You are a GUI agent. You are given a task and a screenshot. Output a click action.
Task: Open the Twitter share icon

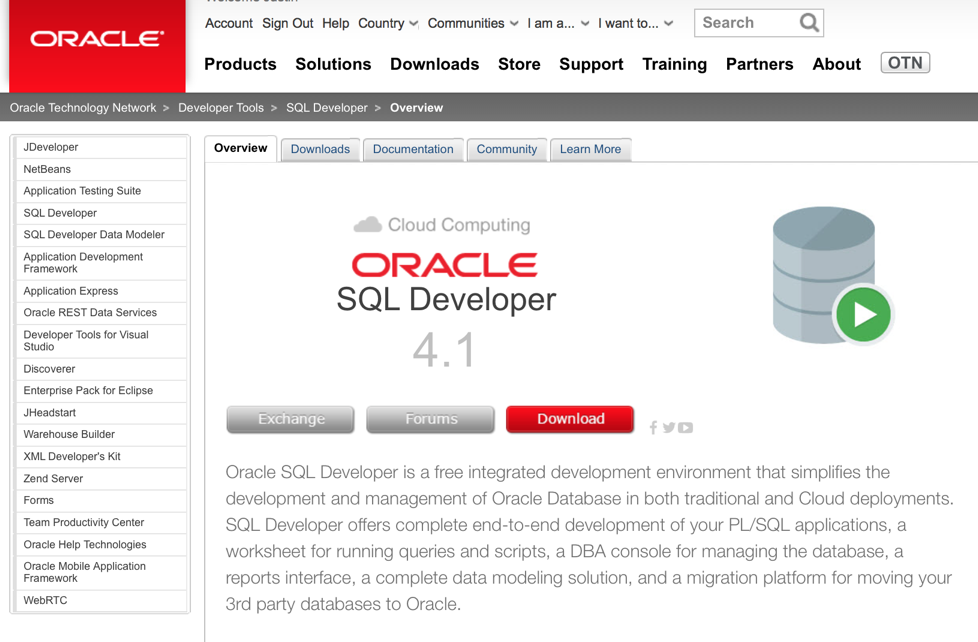click(x=669, y=427)
